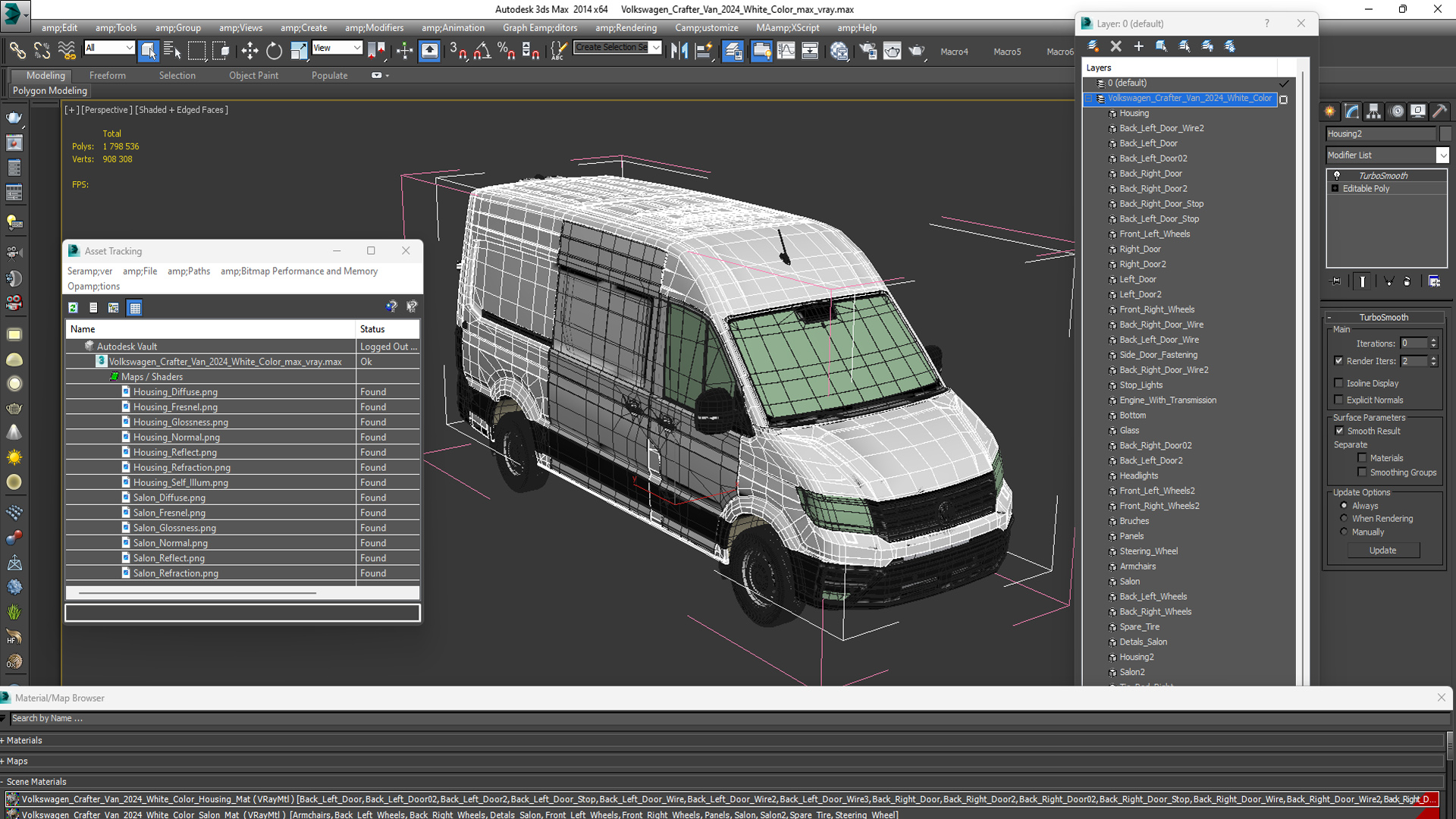Select the Select and Link tool

(x=17, y=51)
